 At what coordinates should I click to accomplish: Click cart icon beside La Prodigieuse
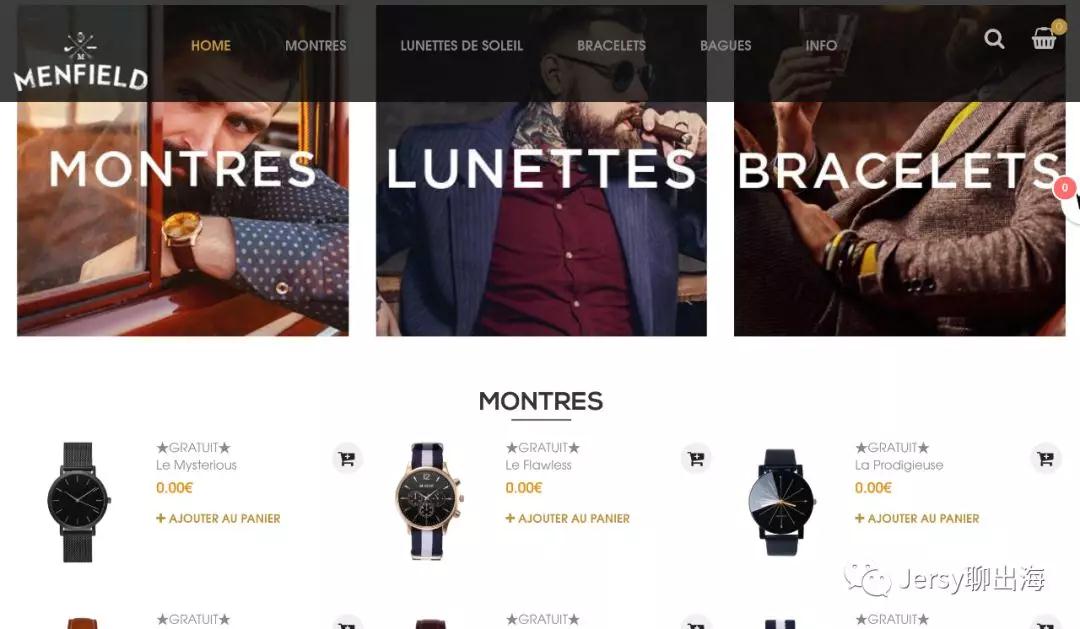tap(1046, 458)
